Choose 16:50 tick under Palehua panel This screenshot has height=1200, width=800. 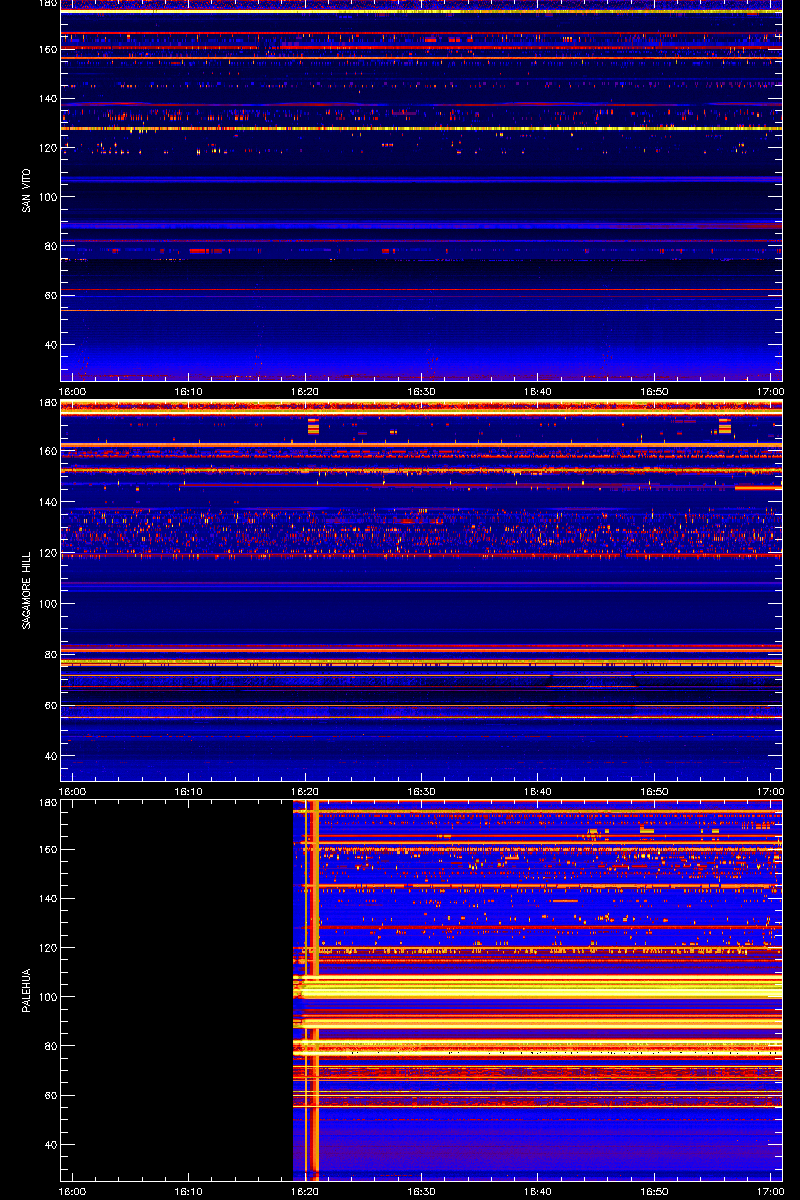(x=655, y=1192)
